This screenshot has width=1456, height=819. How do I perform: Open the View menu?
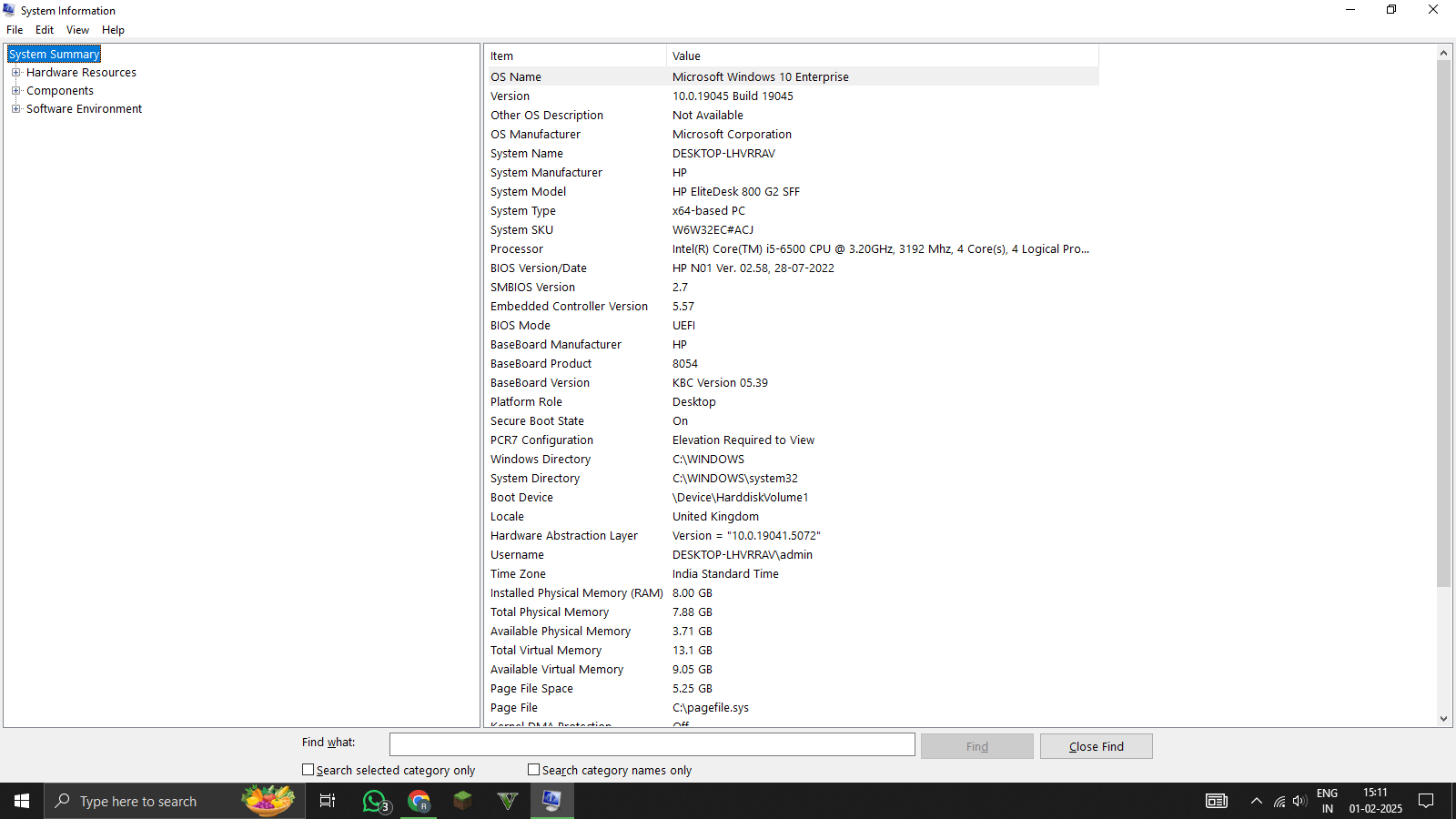77,30
